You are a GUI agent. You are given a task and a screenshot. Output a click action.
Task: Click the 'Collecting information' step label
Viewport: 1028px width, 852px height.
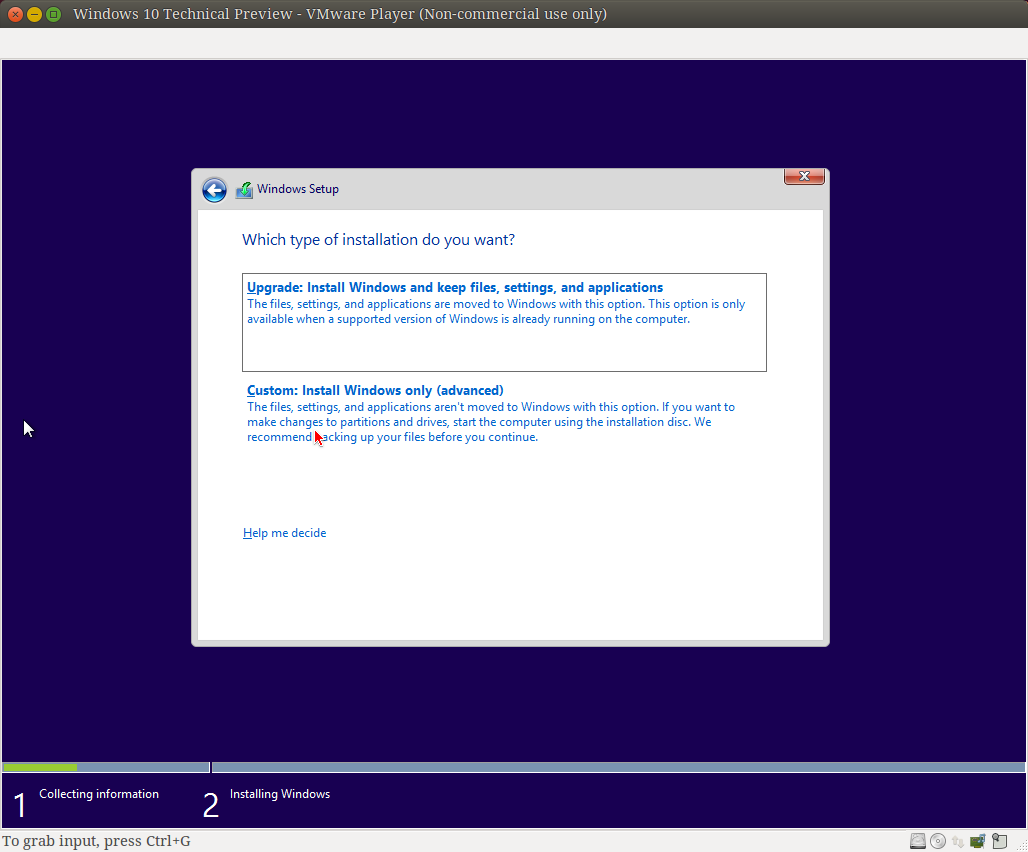tap(99, 794)
